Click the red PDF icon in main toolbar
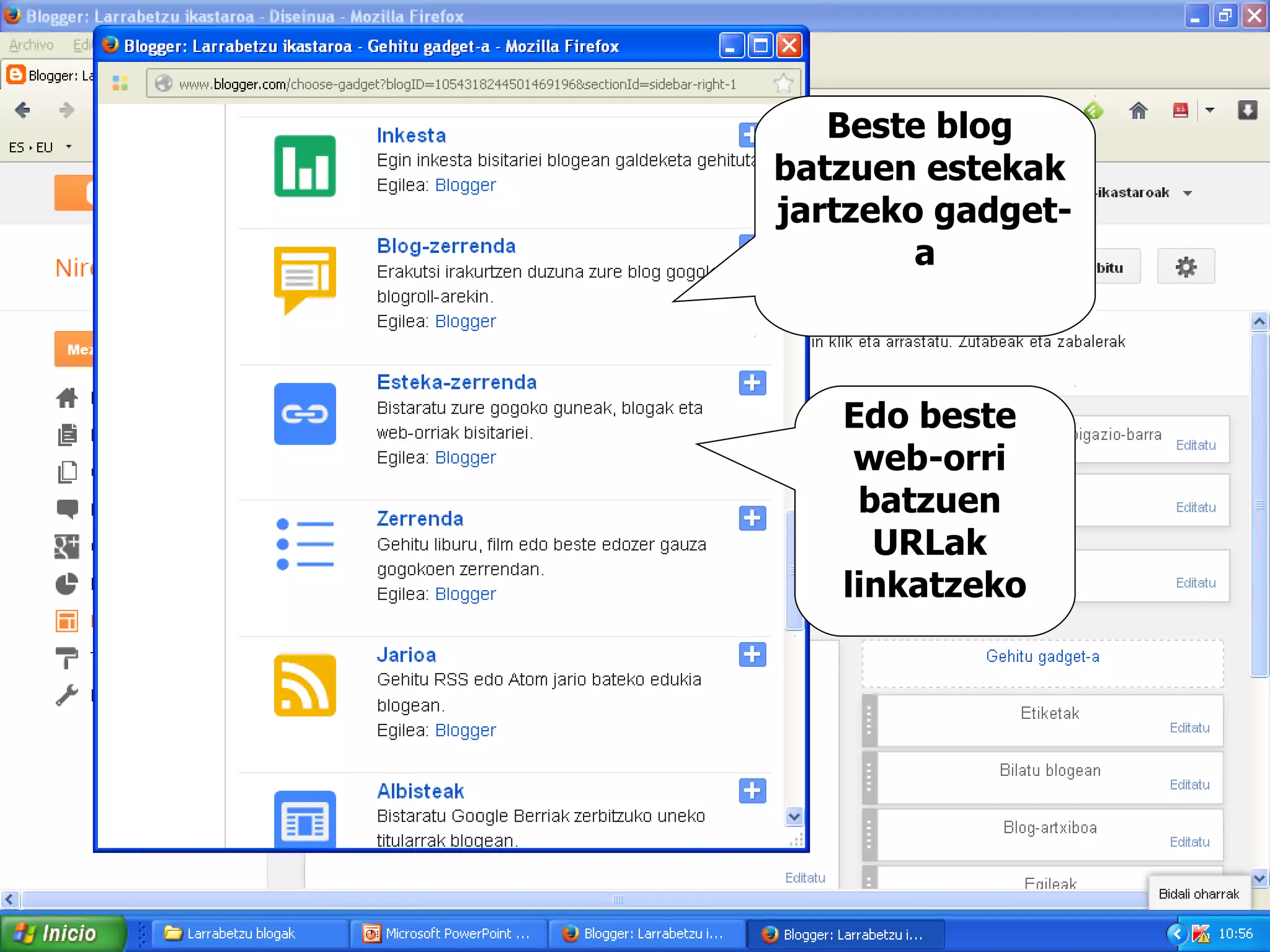 pos(1180,111)
